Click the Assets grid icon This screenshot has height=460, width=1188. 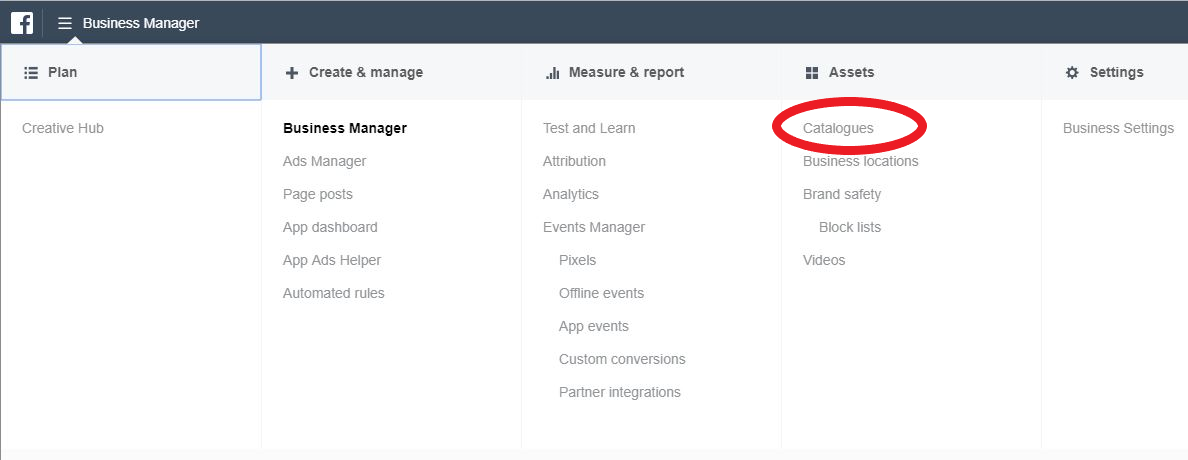[812, 73]
